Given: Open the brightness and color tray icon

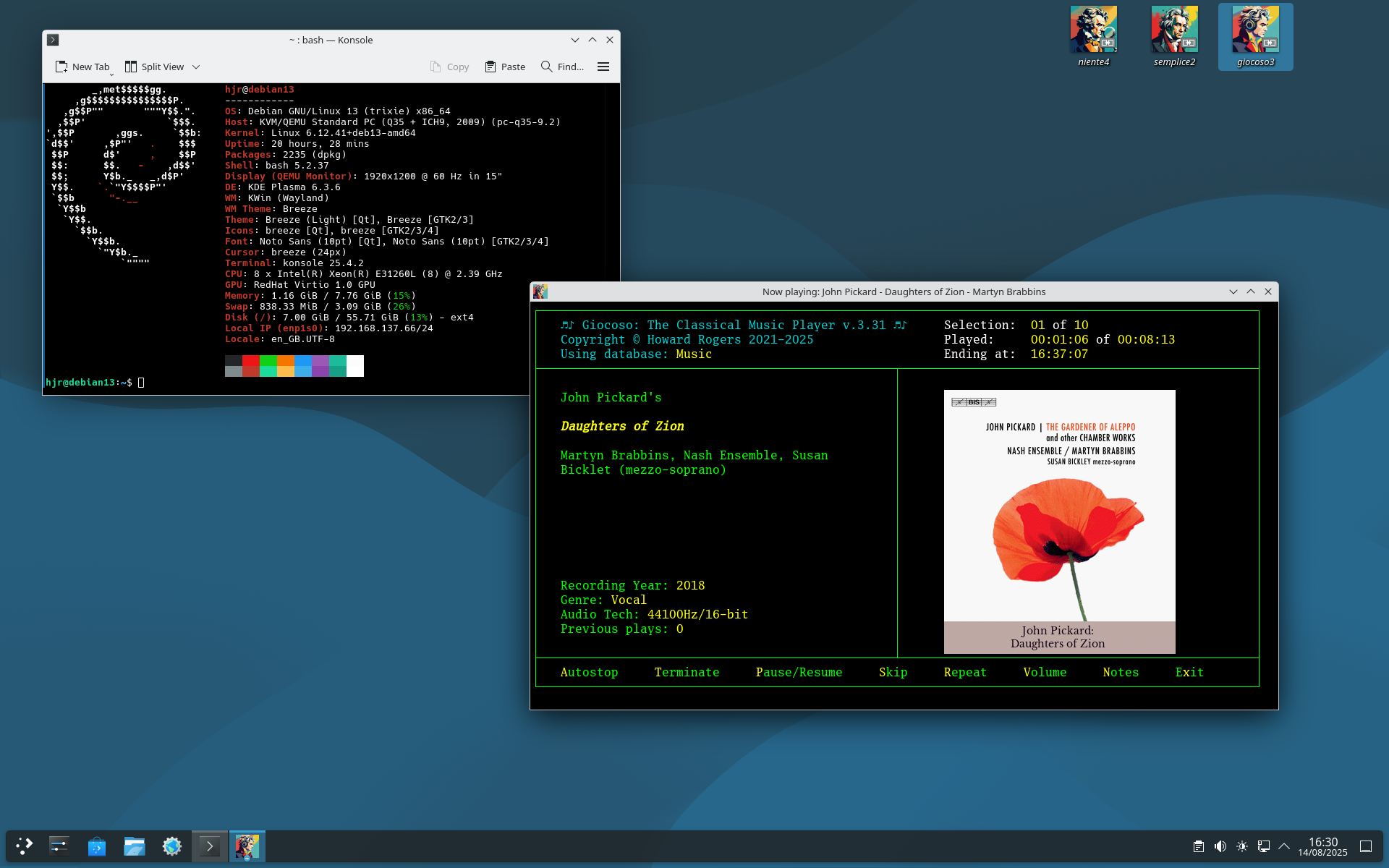Looking at the screenshot, I should coord(1242,846).
